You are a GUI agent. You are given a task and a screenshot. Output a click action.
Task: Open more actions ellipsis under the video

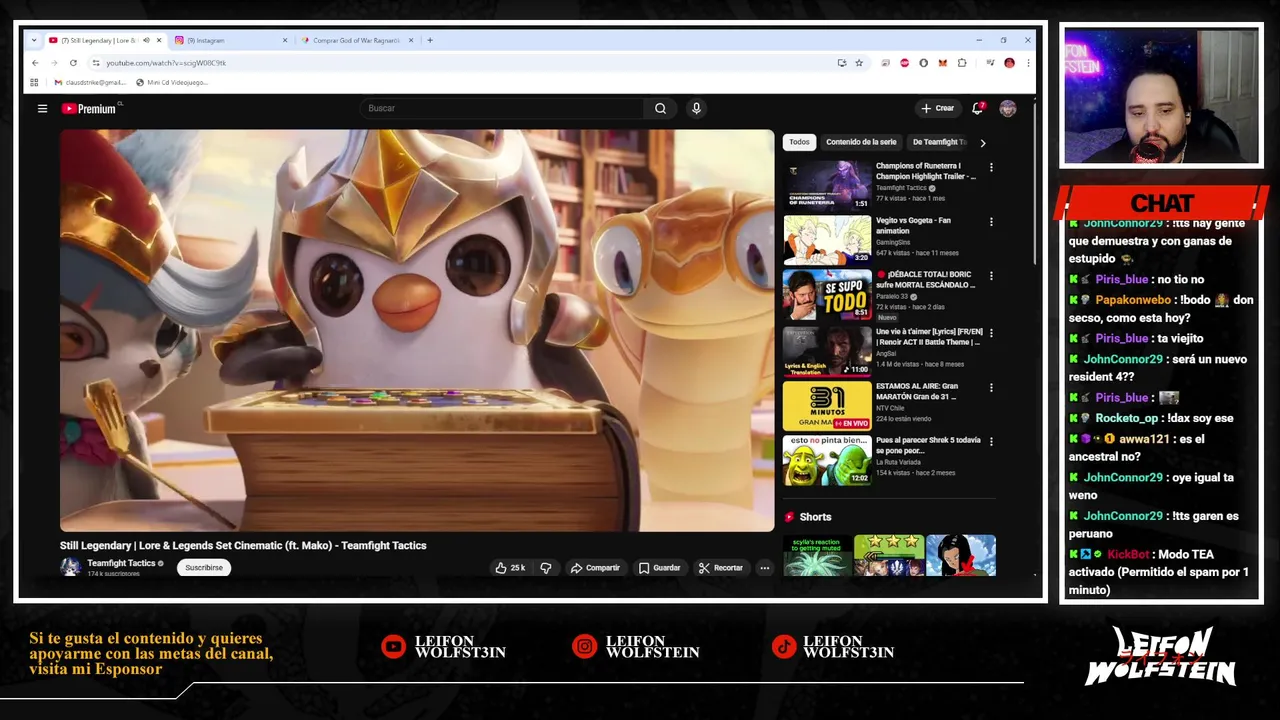(x=764, y=568)
